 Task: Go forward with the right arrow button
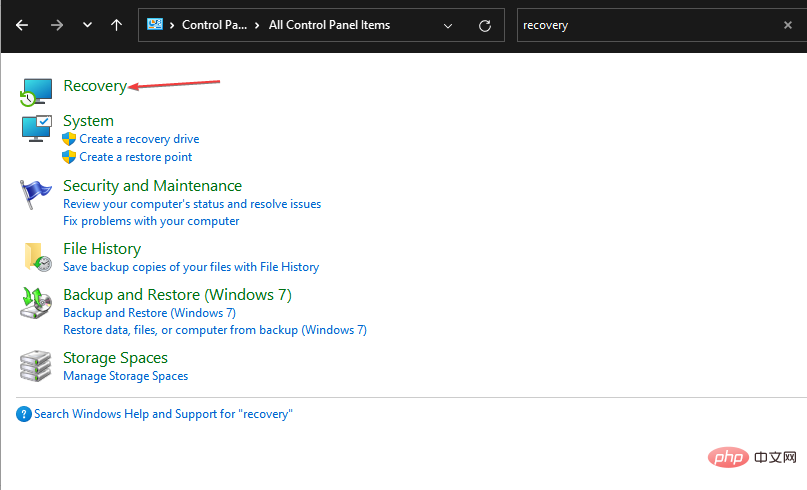coord(57,25)
